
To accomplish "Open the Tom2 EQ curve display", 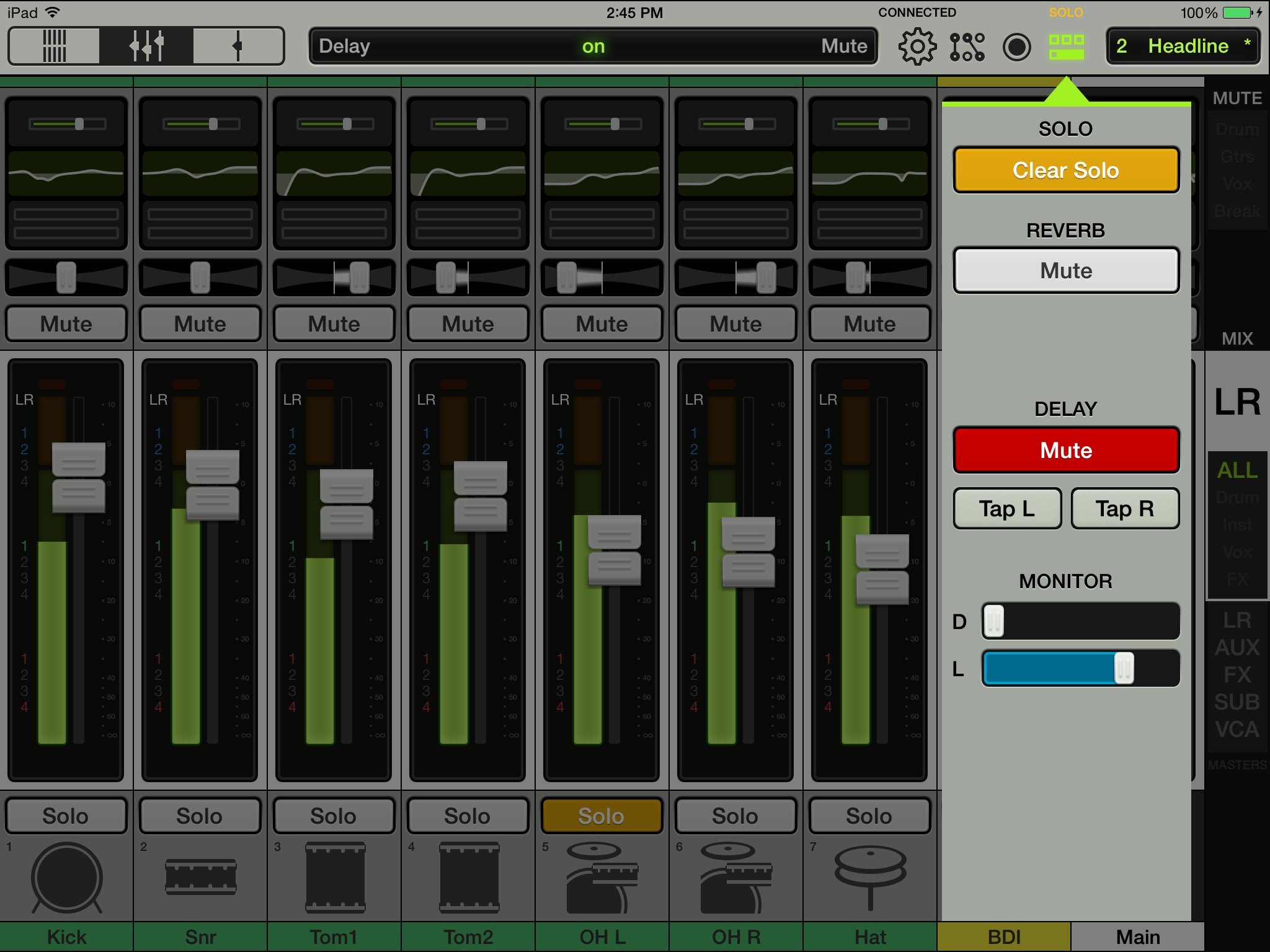I will tap(468, 174).
